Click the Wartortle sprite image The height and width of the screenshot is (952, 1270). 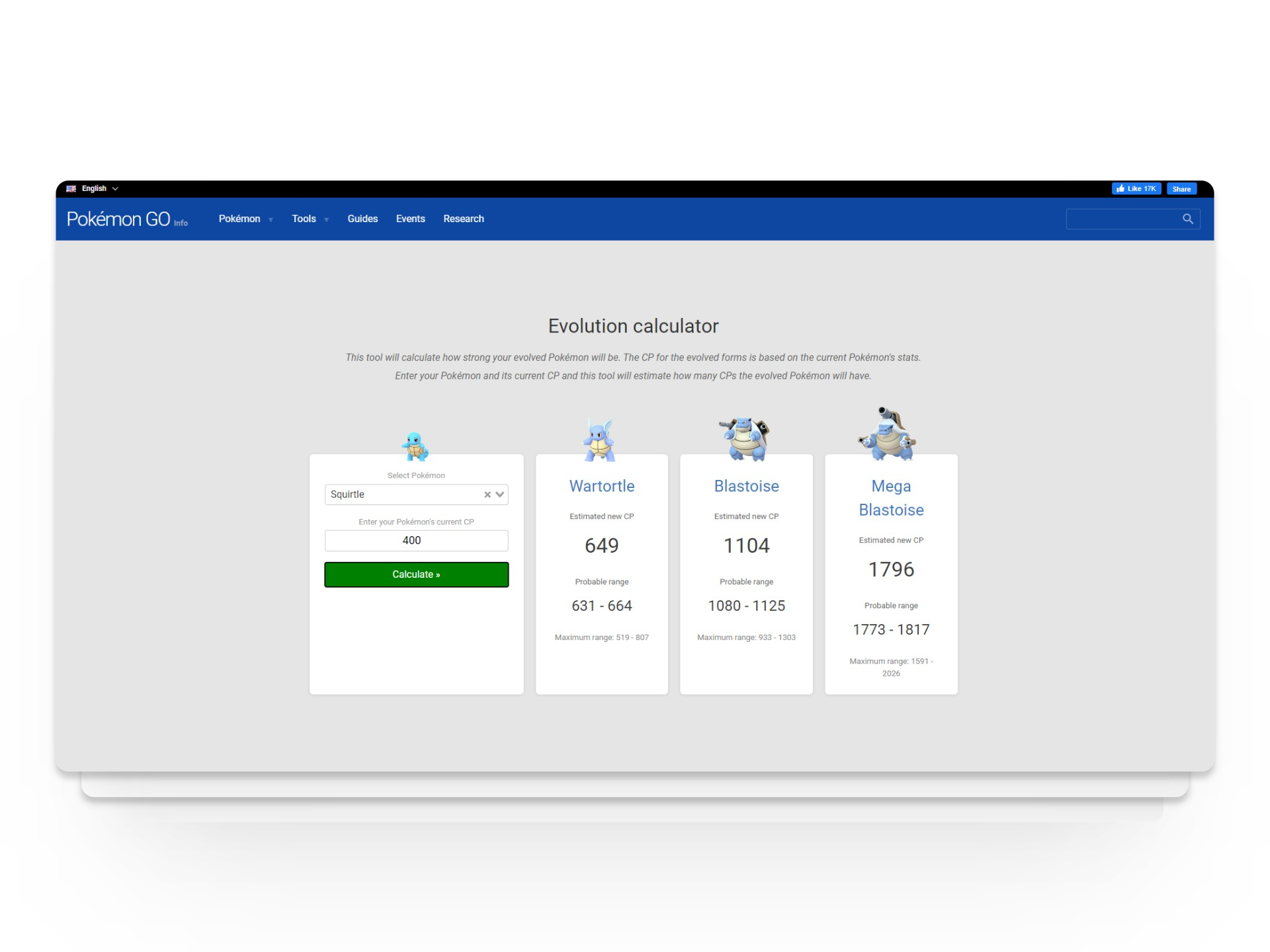[x=600, y=440]
